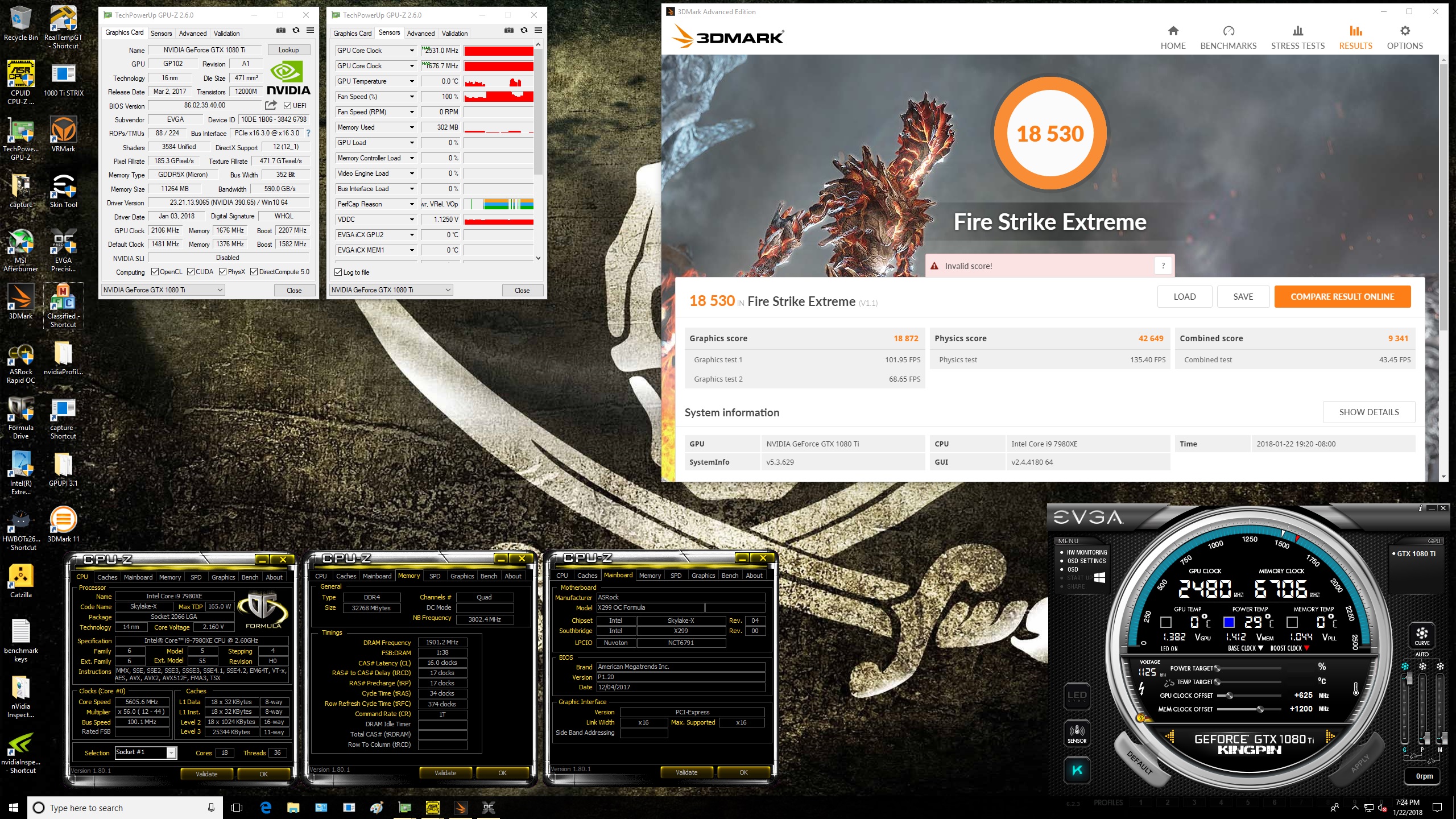1456x819 pixels.
Task: Click 3DMark SHOW DETAILS button
Action: tap(1369, 412)
